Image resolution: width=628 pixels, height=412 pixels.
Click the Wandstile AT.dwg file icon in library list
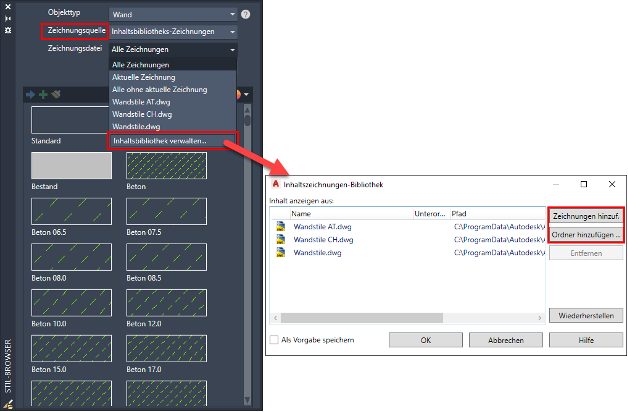[x=281, y=227]
